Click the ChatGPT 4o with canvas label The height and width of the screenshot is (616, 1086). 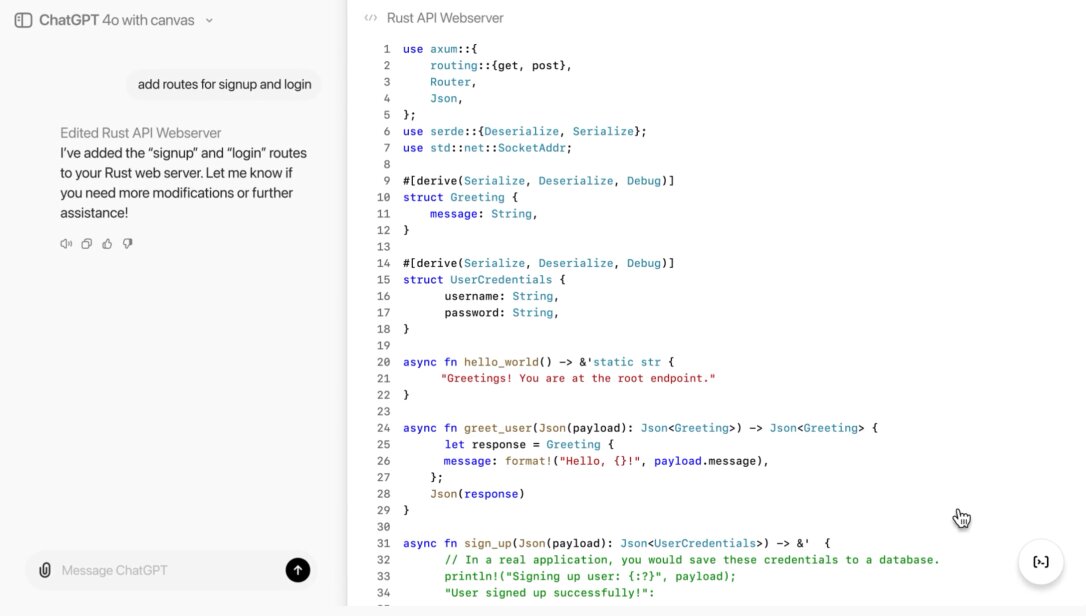coord(116,20)
